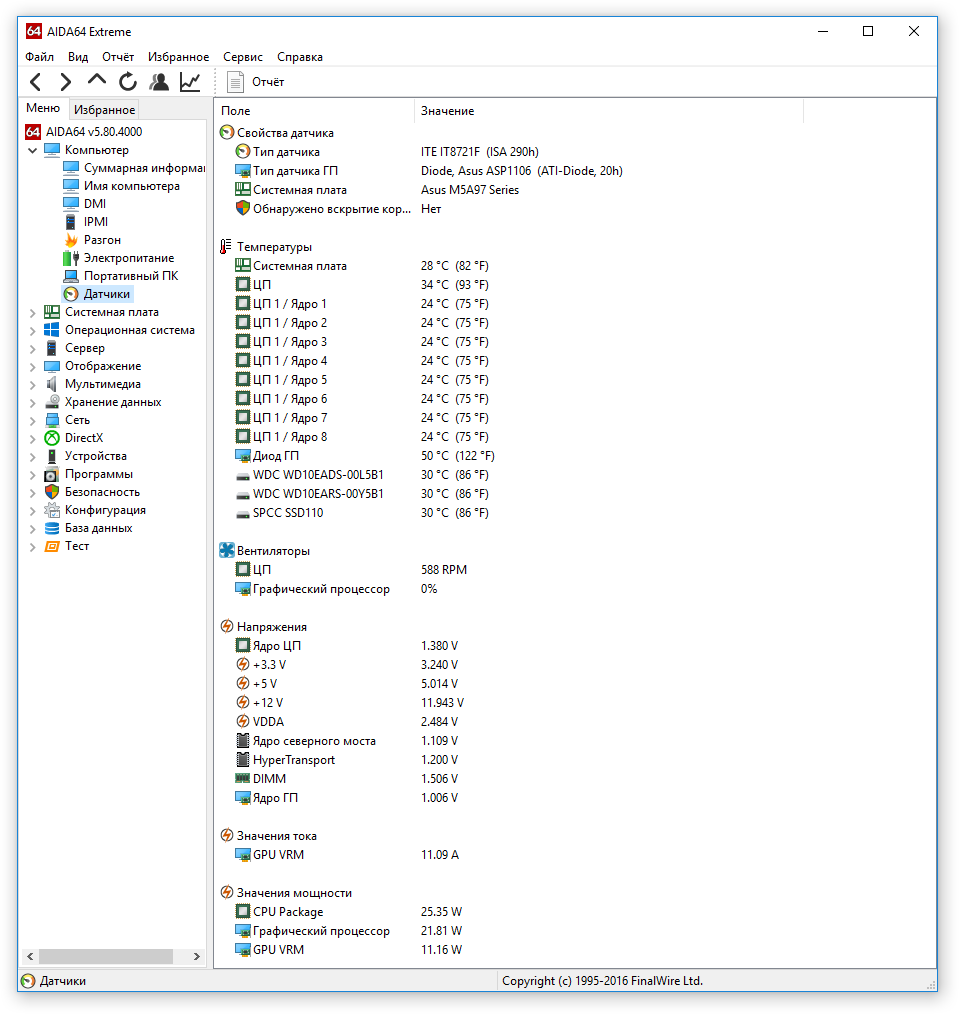The height and width of the screenshot is (1014, 959).
Task: Click the Разгон flame icon
Action: click(x=70, y=240)
